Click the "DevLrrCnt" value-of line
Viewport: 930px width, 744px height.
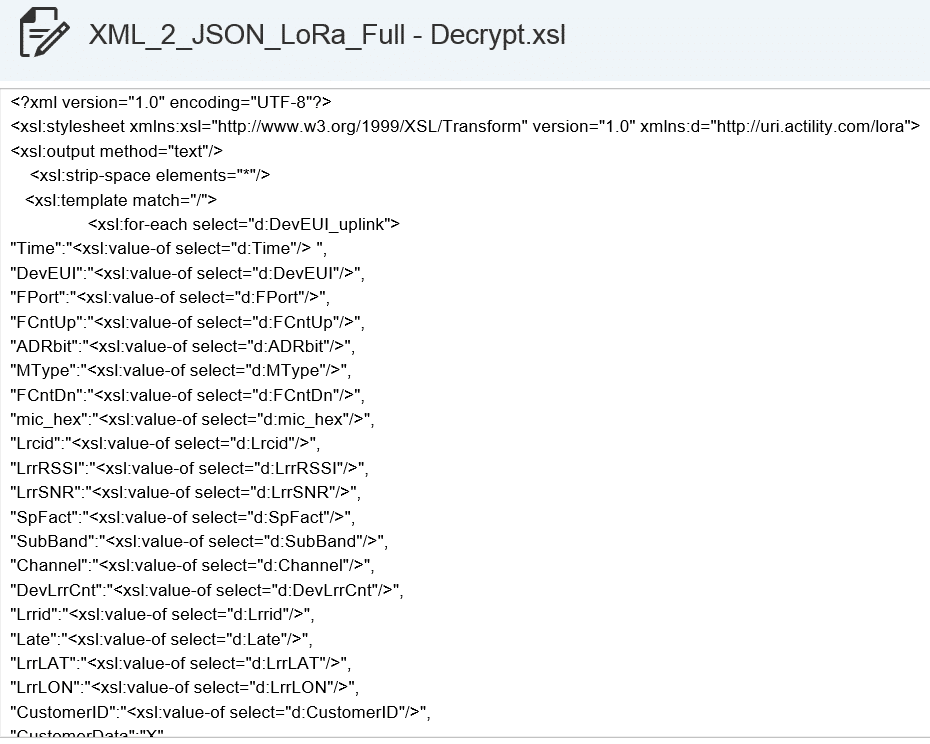[x=207, y=590]
